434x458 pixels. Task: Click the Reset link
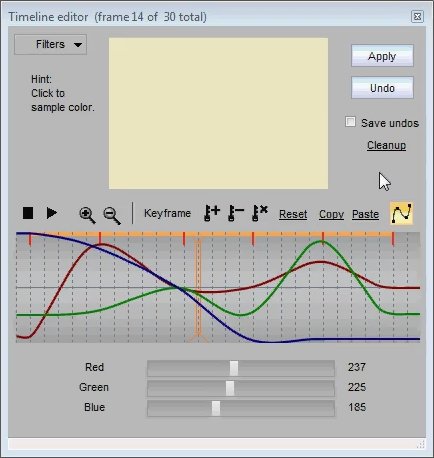click(x=293, y=214)
